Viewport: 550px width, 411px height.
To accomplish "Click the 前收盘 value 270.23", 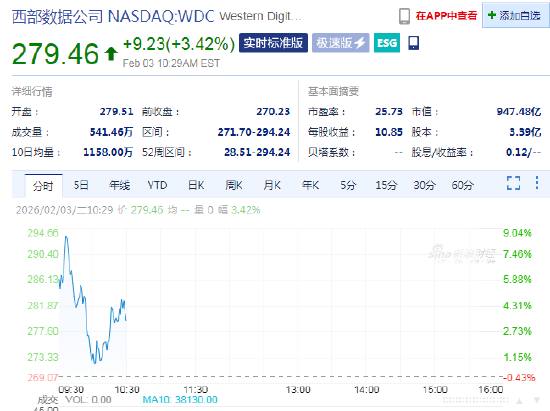I will click(273, 112).
